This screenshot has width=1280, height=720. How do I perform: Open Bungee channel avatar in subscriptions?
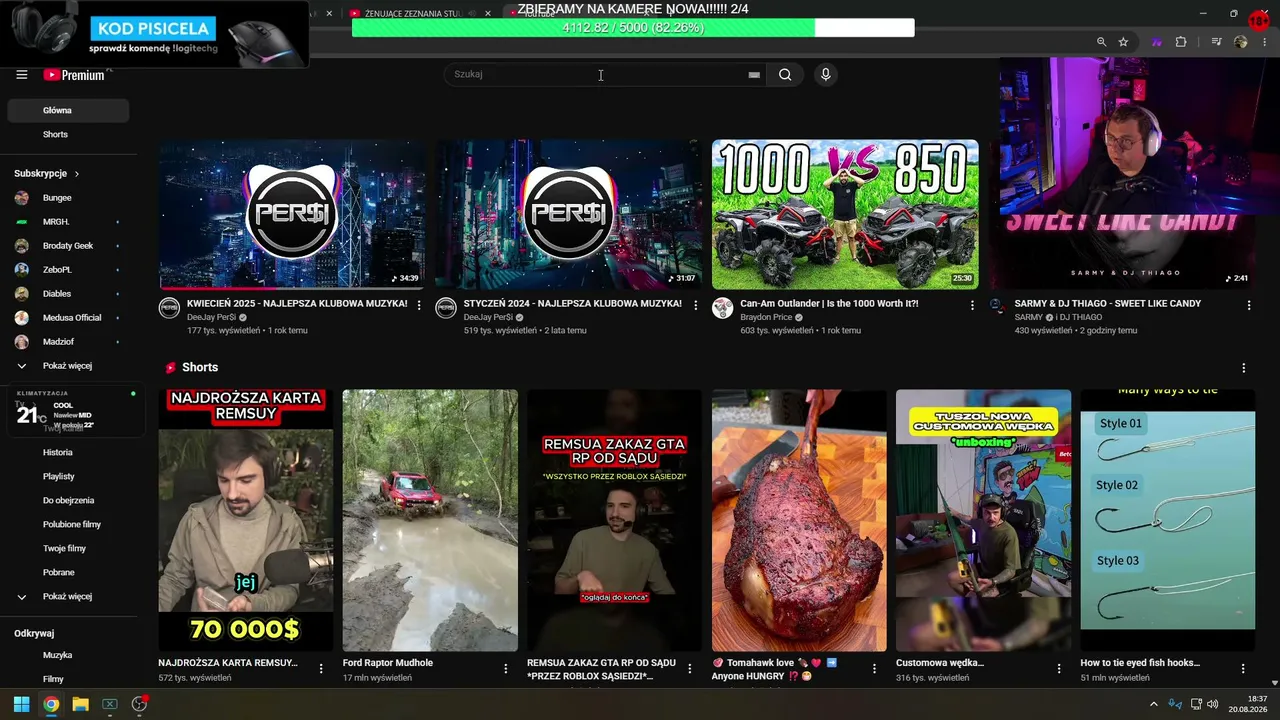[22, 198]
